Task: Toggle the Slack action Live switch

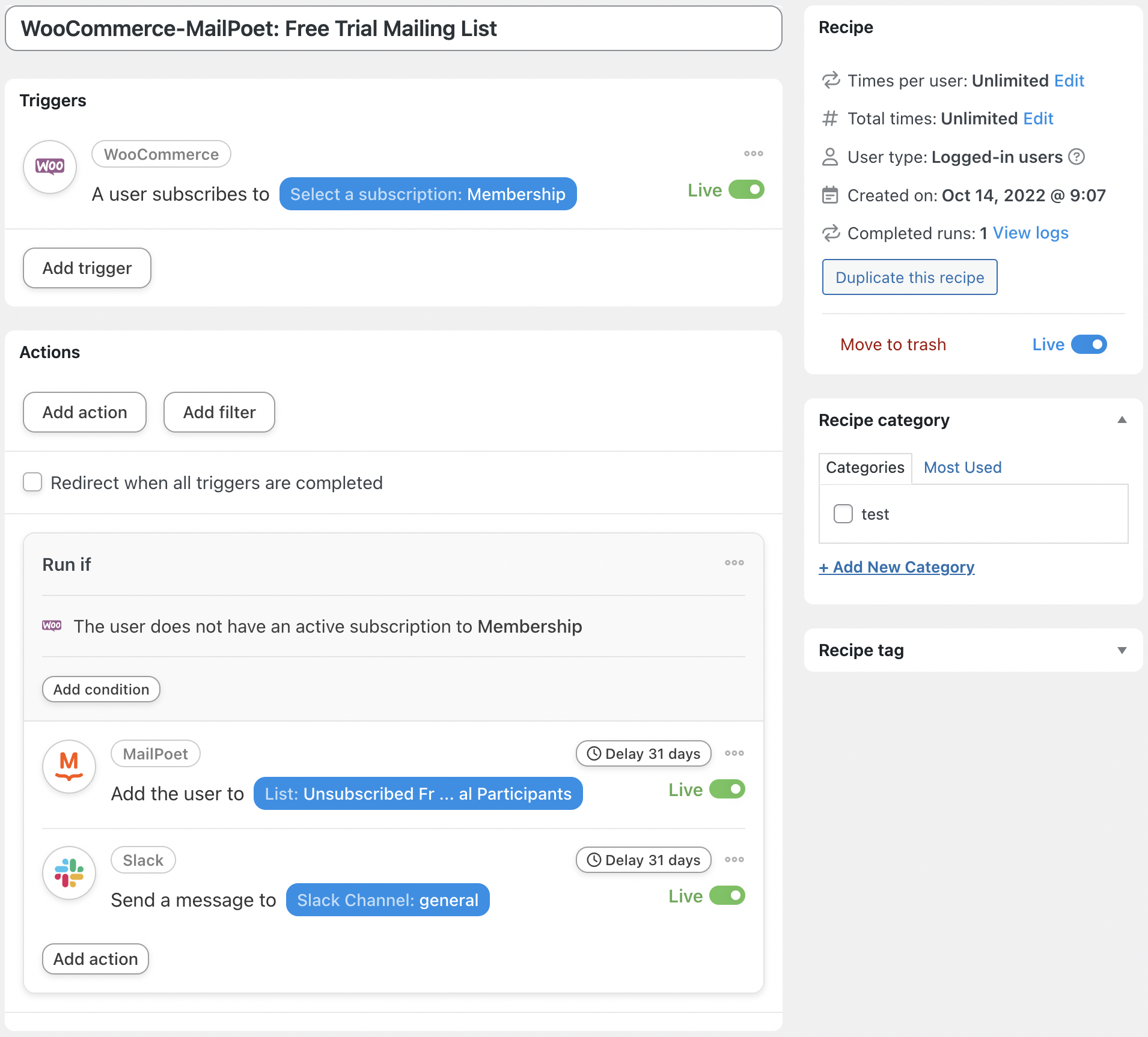Action: [727, 896]
